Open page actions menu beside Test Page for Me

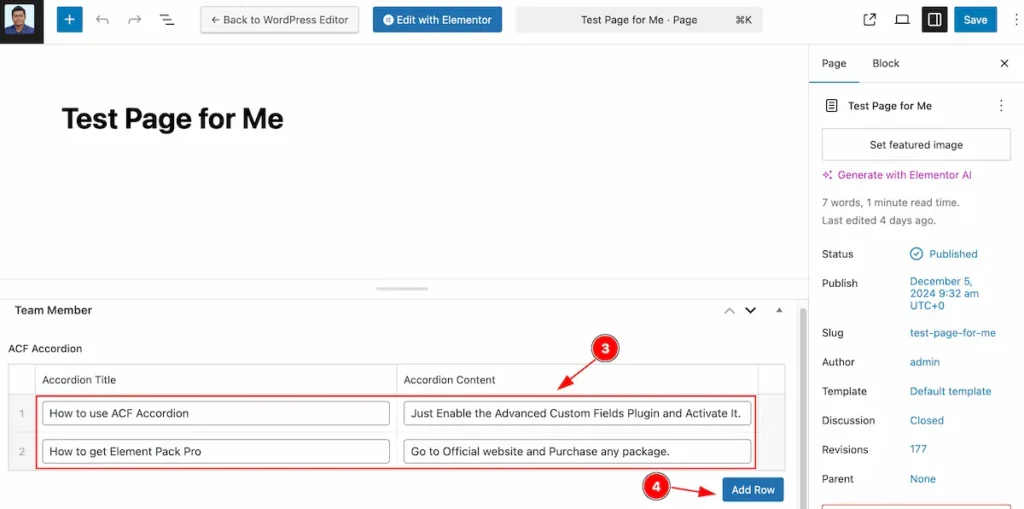[x=1001, y=105]
